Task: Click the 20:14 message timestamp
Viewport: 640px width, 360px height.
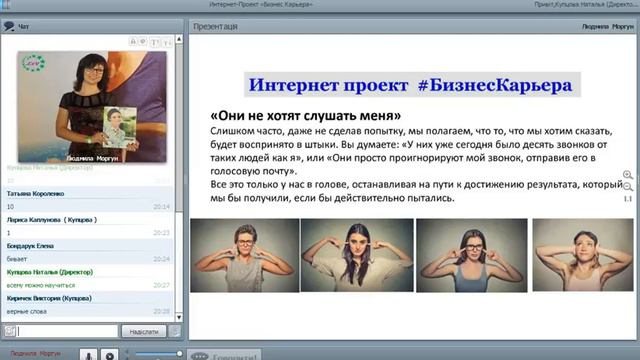Action: tap(162, 207)
